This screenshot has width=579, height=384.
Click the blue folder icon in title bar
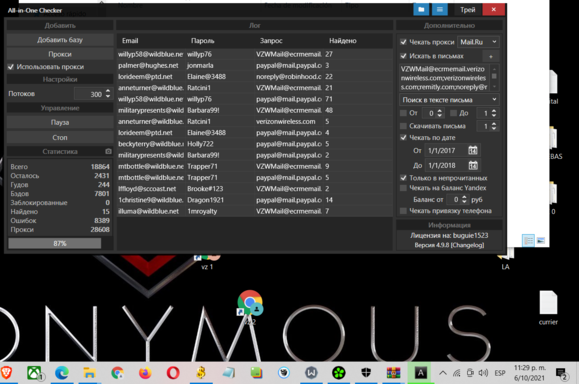click(421, 10)
